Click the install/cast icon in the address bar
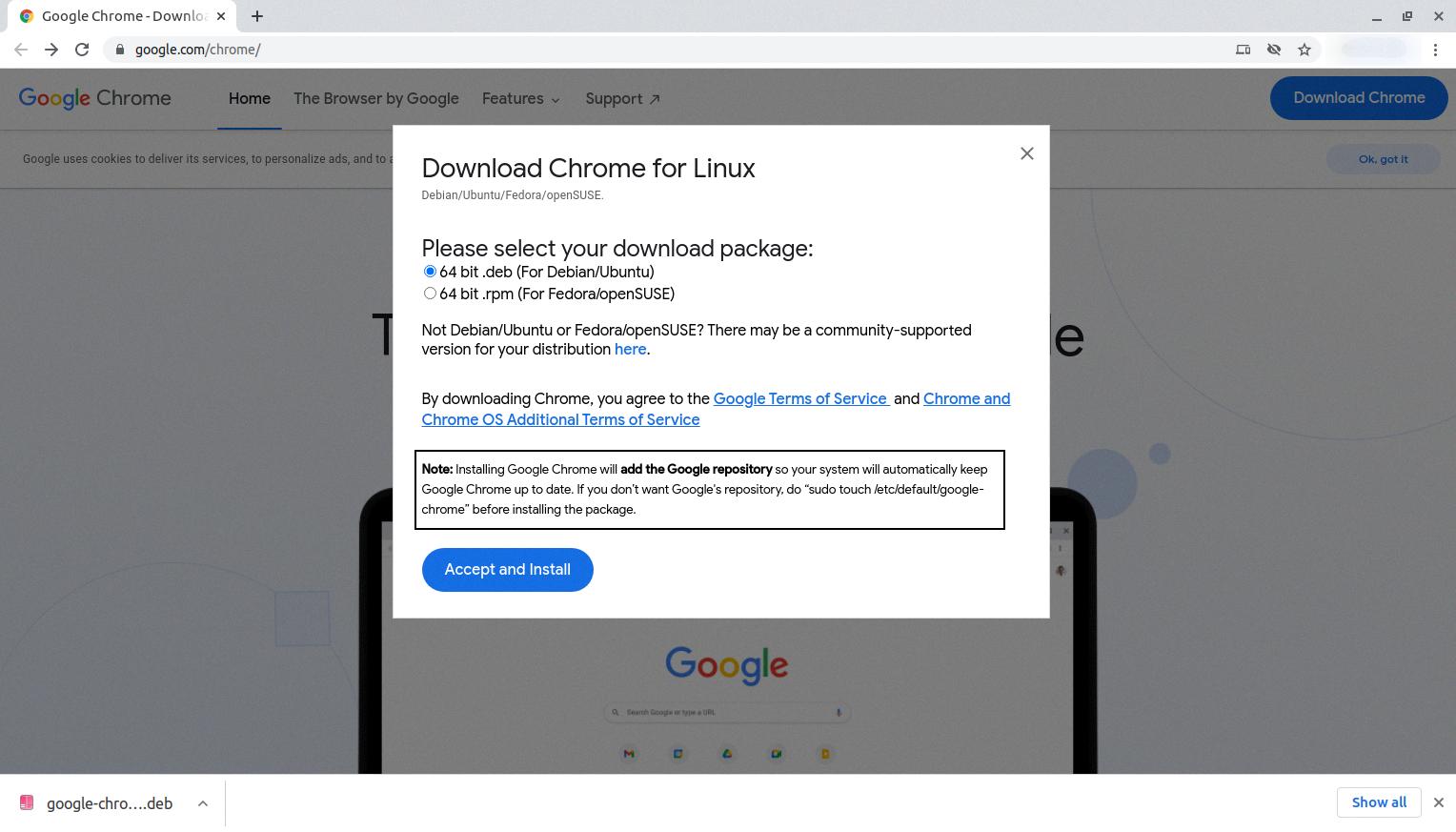This screenshot has height=832, width=1456. (1243, 50)
